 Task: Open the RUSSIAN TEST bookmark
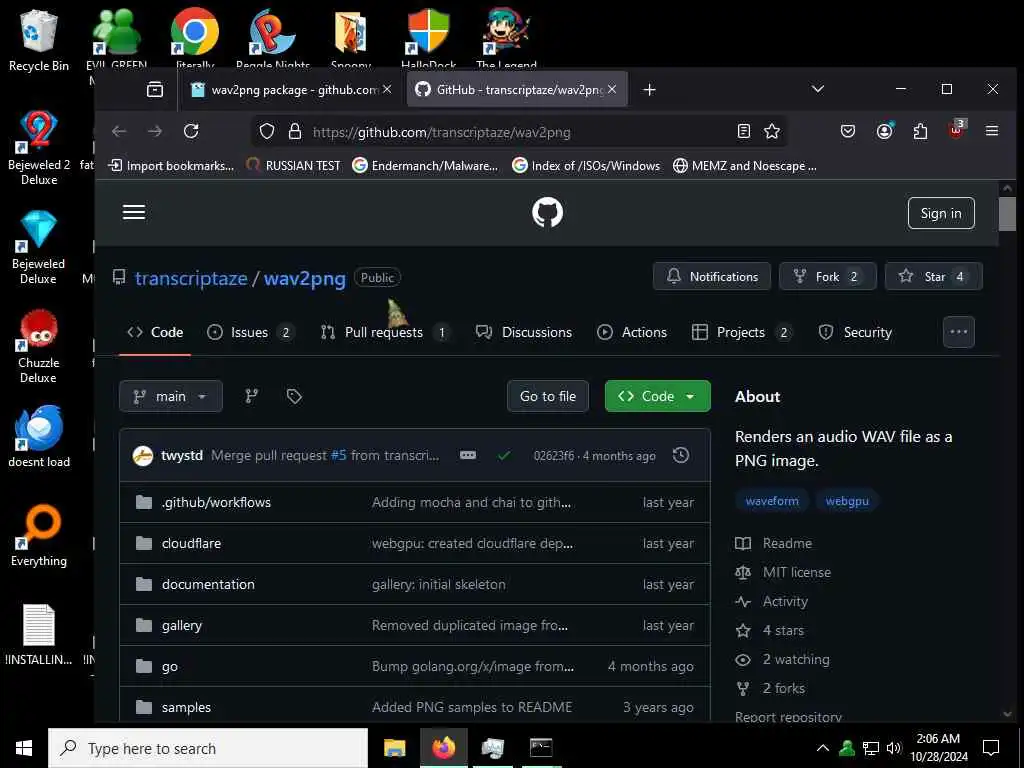pyautogui.click(x=293, y=166)
